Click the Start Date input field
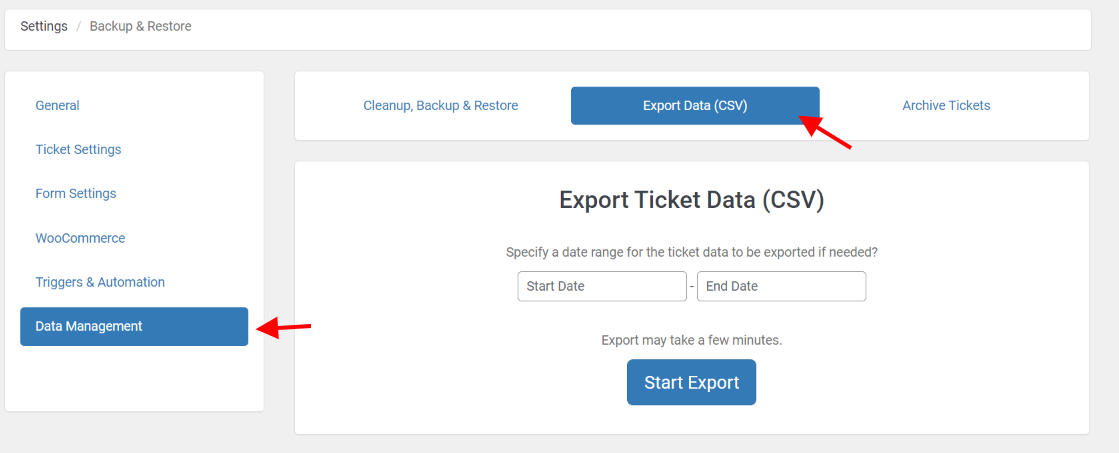Image resolution: width=1119 pixels, height=453 pixels. click(602, 286)
